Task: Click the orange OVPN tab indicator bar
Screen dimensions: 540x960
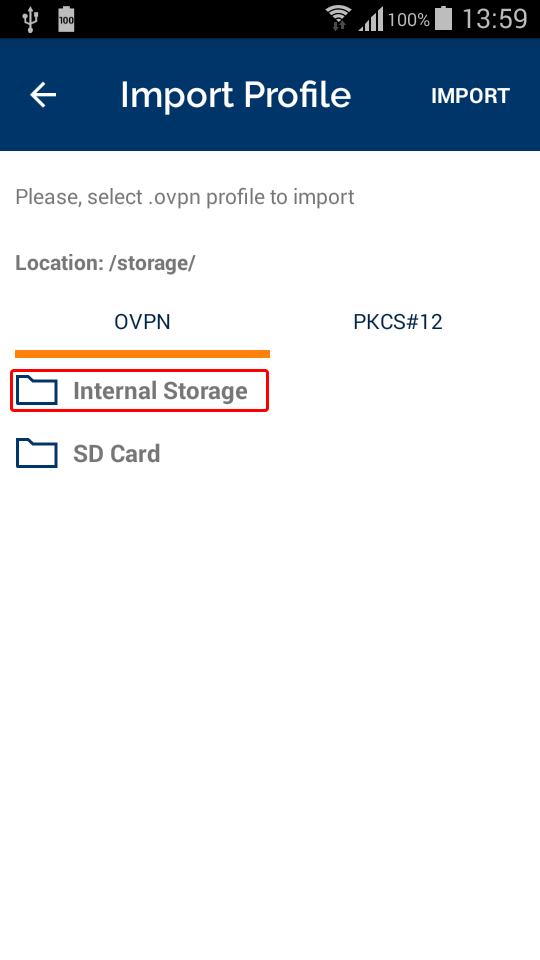Action: pyautogui.click(x=142, y=354)
